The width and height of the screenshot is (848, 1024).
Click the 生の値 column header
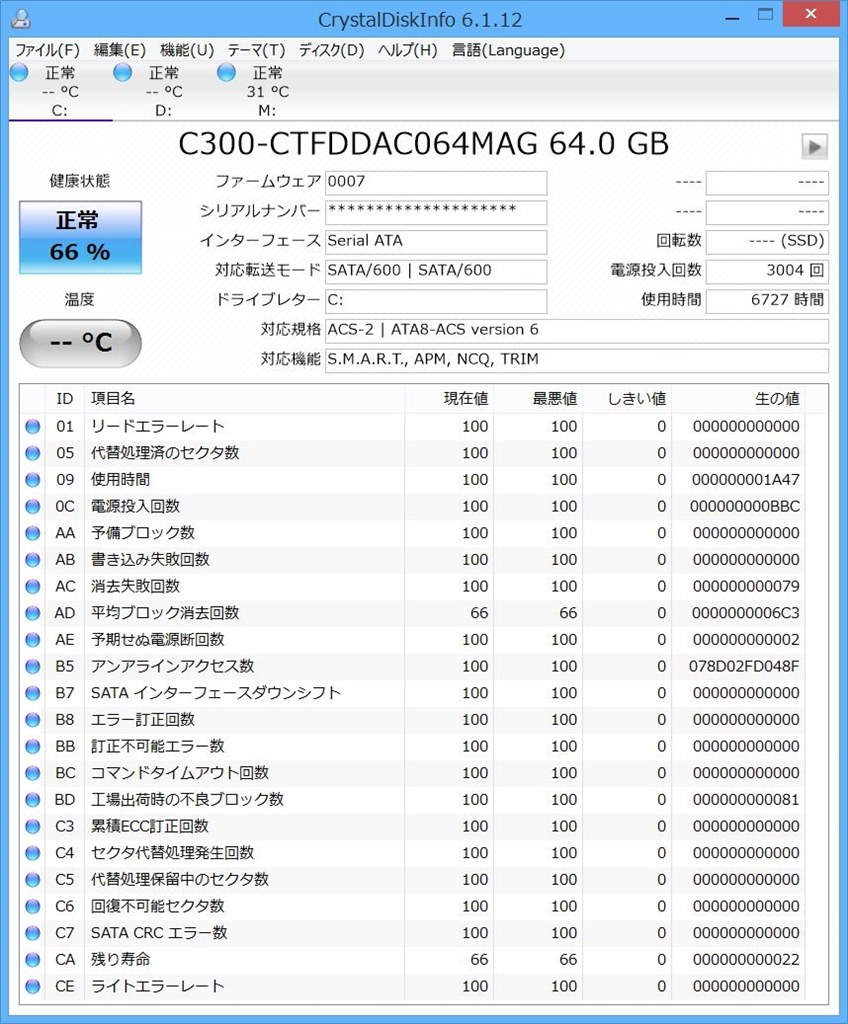point(738,399)
